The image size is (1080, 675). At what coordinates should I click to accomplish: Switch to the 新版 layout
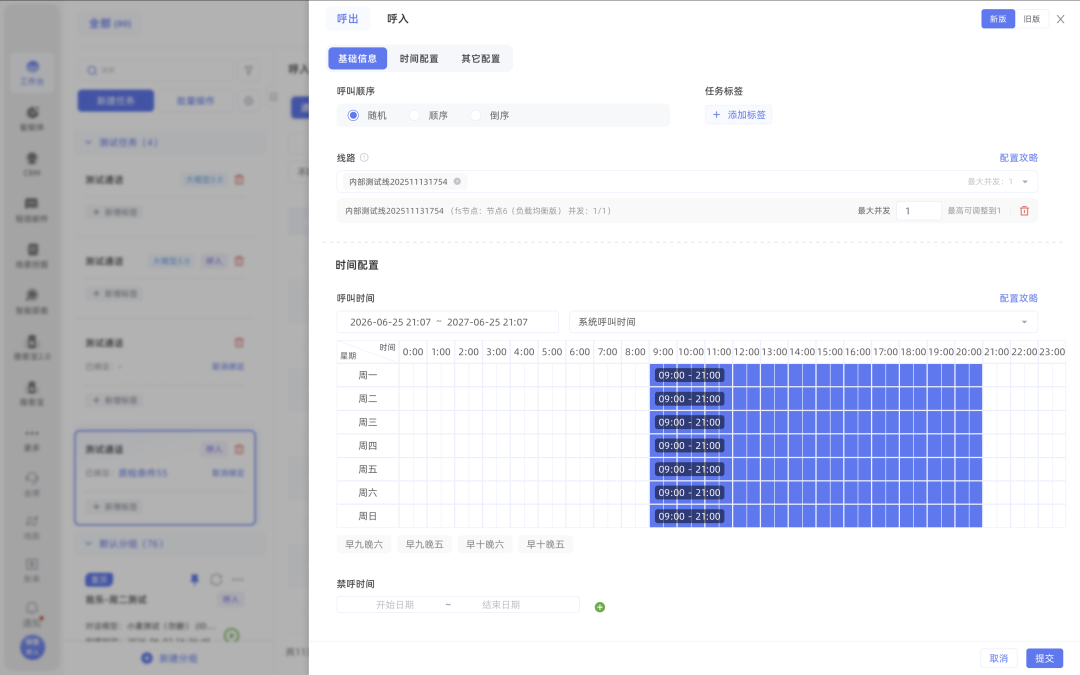[997, 19]
